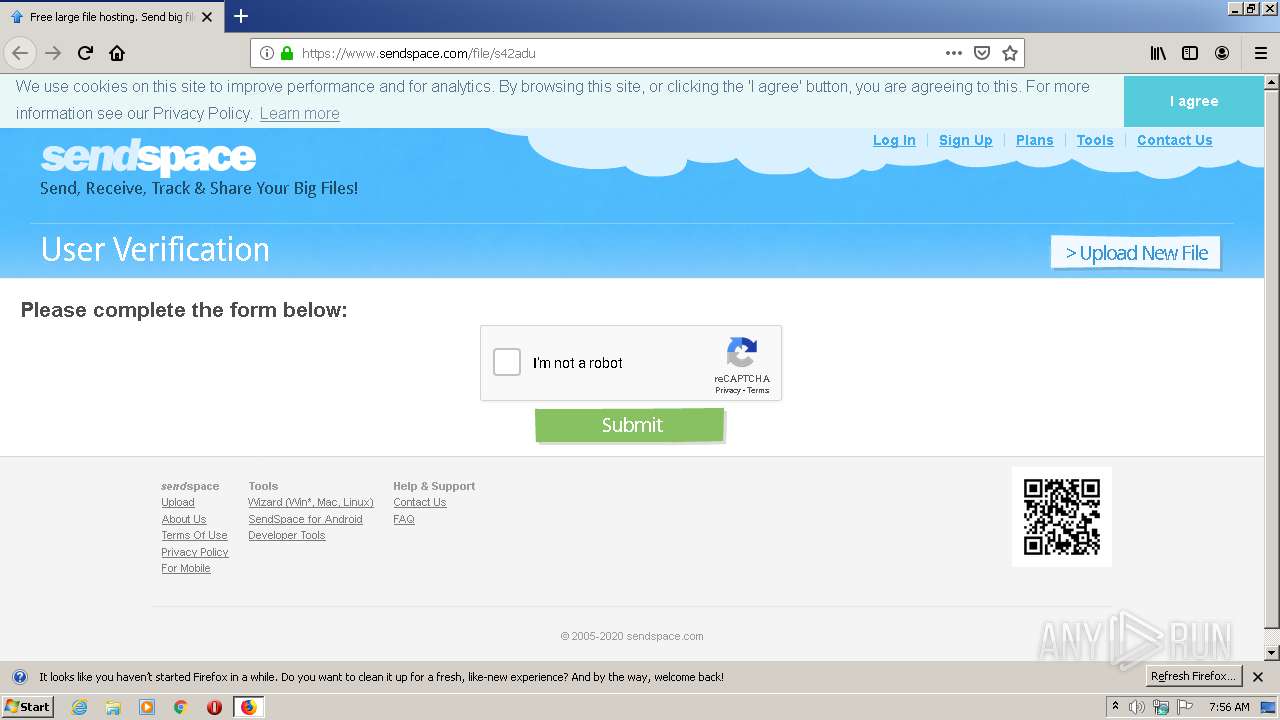Click the QR code image
Screen dimensions: 1280x720
coord(1062,517)
